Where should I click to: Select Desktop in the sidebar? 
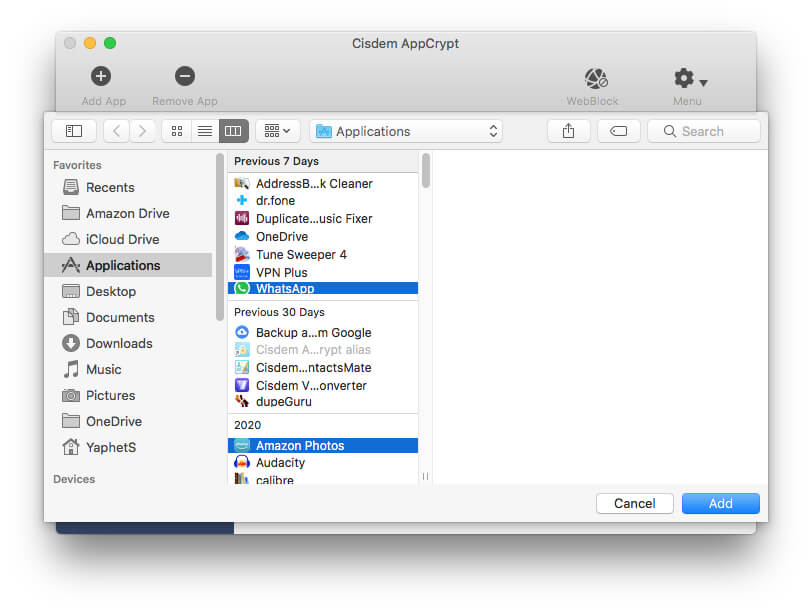129,291
